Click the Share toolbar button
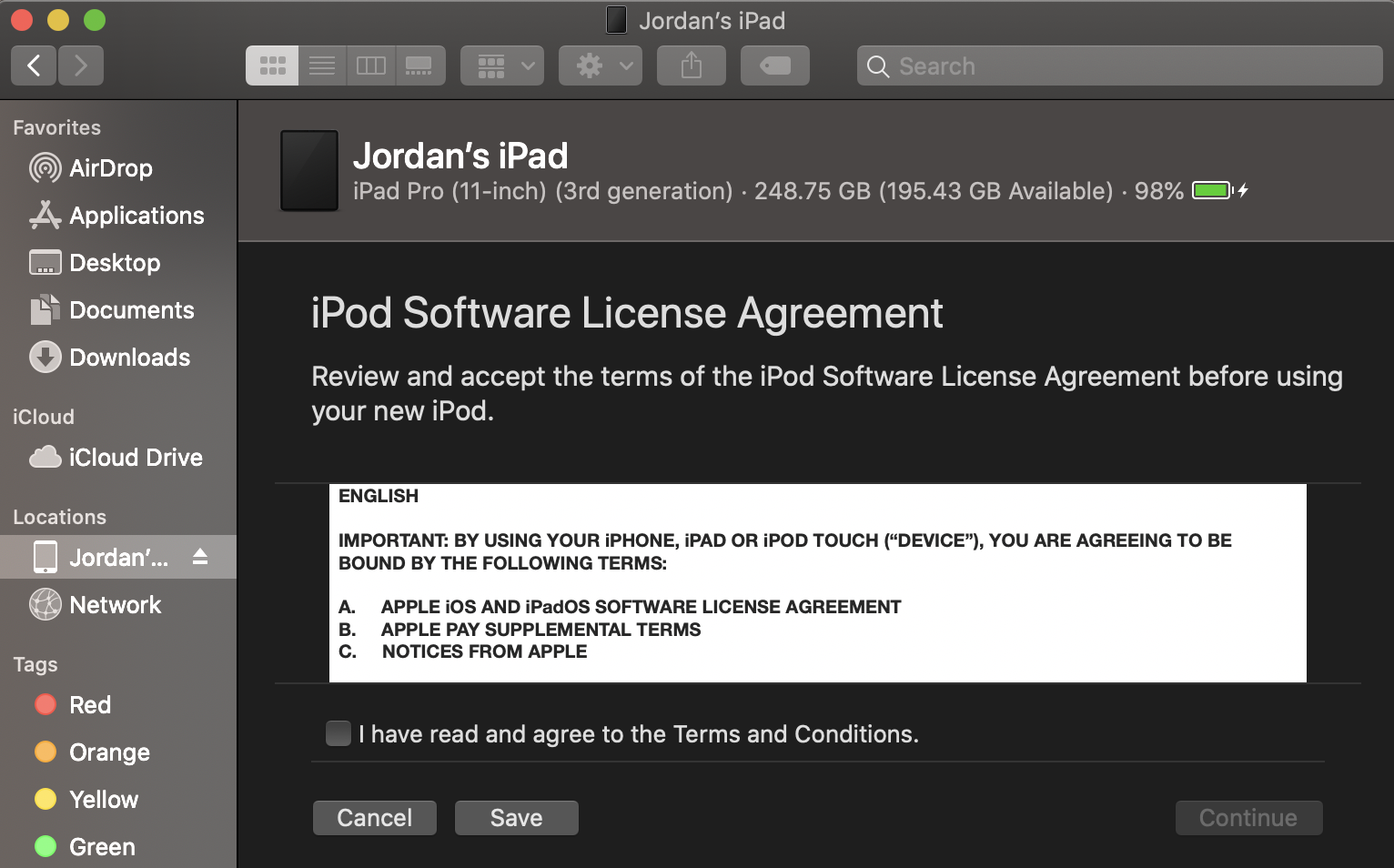This screenshot has height=868, width=1394. pyautogui.click(x=692, y=66)
